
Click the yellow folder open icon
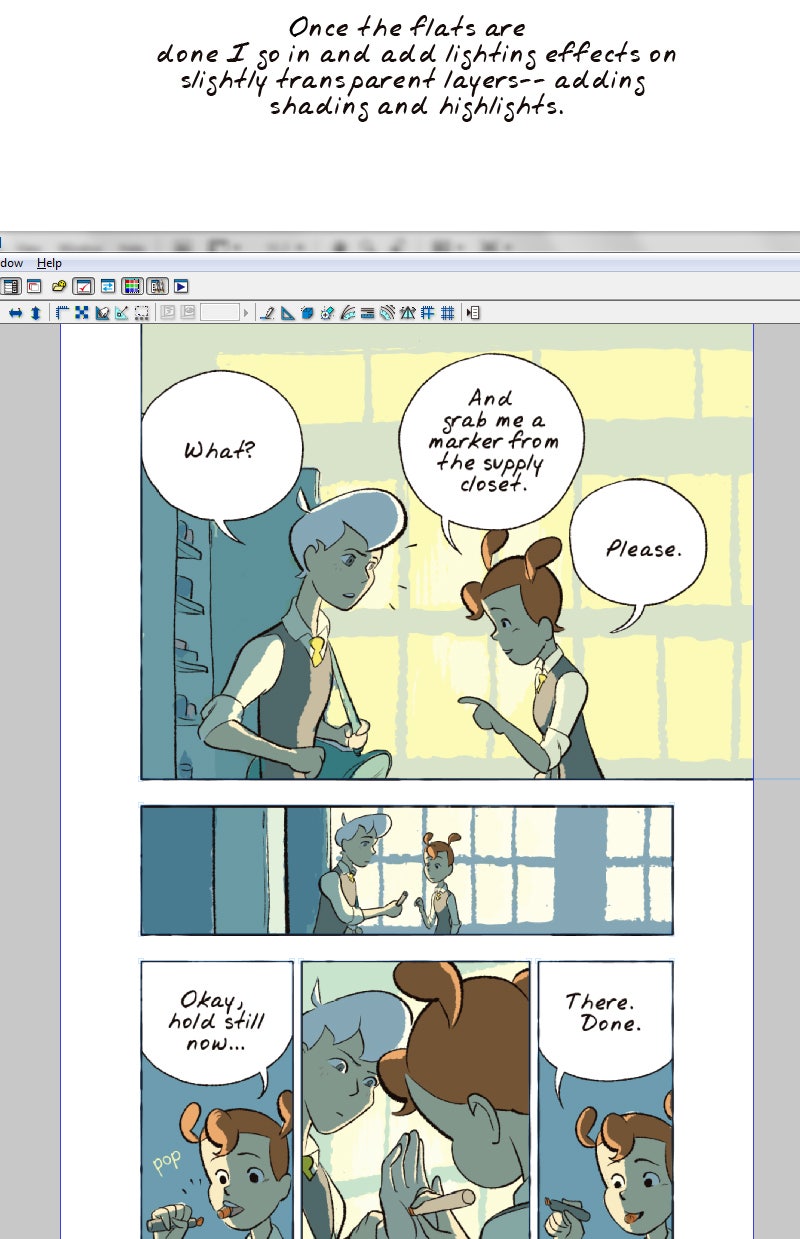(59, 286)
